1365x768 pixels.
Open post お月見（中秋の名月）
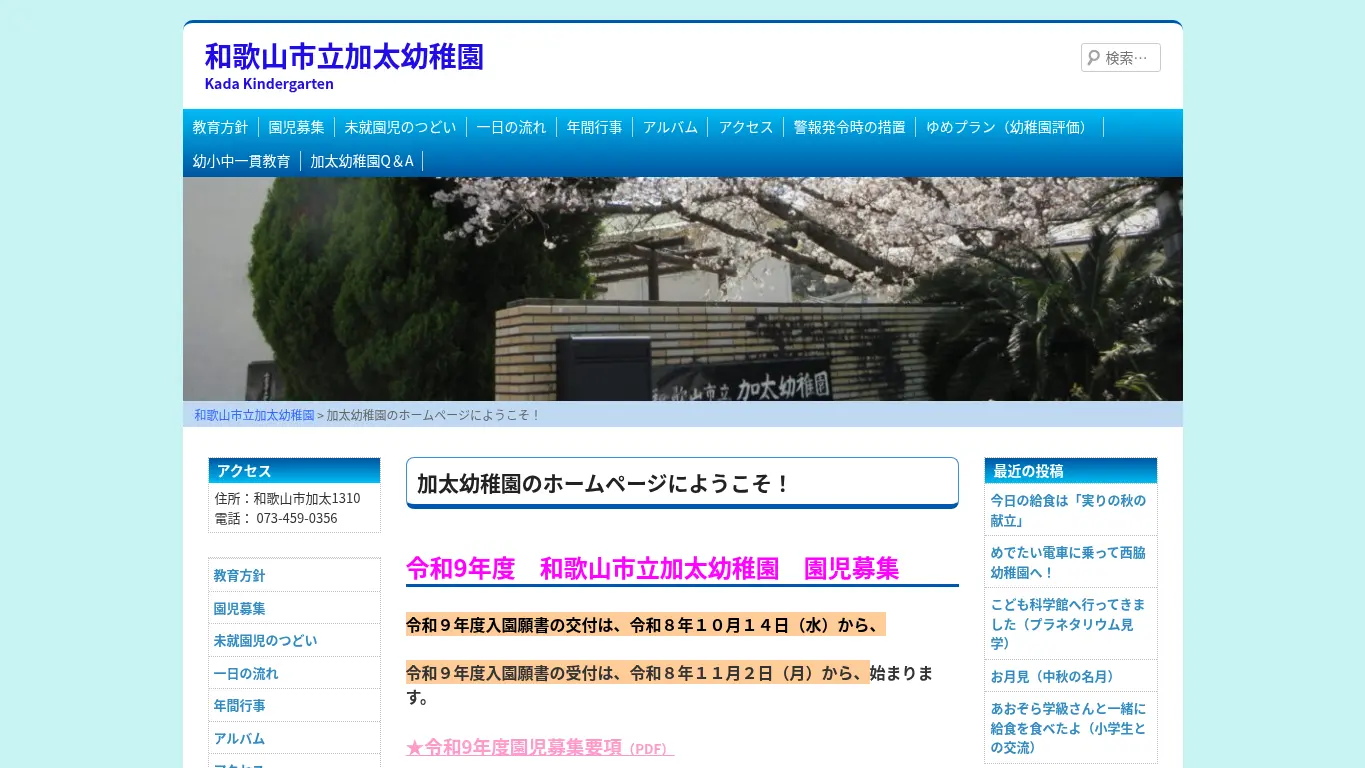(x=1056, y=677)
